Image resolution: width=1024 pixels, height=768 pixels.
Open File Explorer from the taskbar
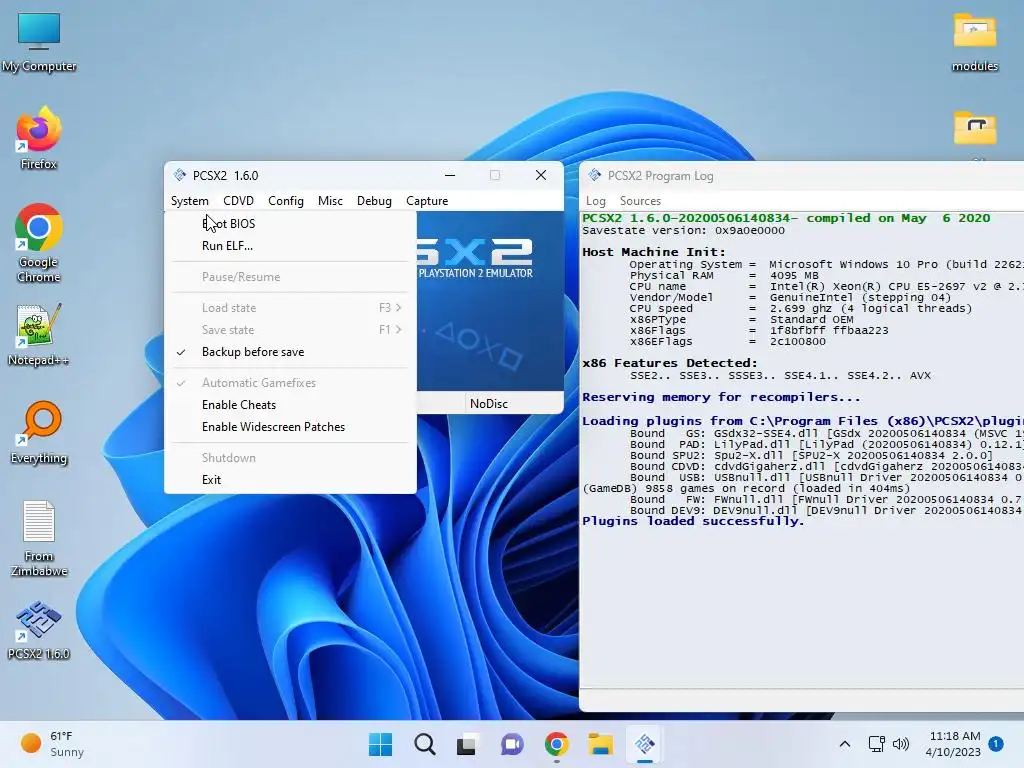click(600, 744)
